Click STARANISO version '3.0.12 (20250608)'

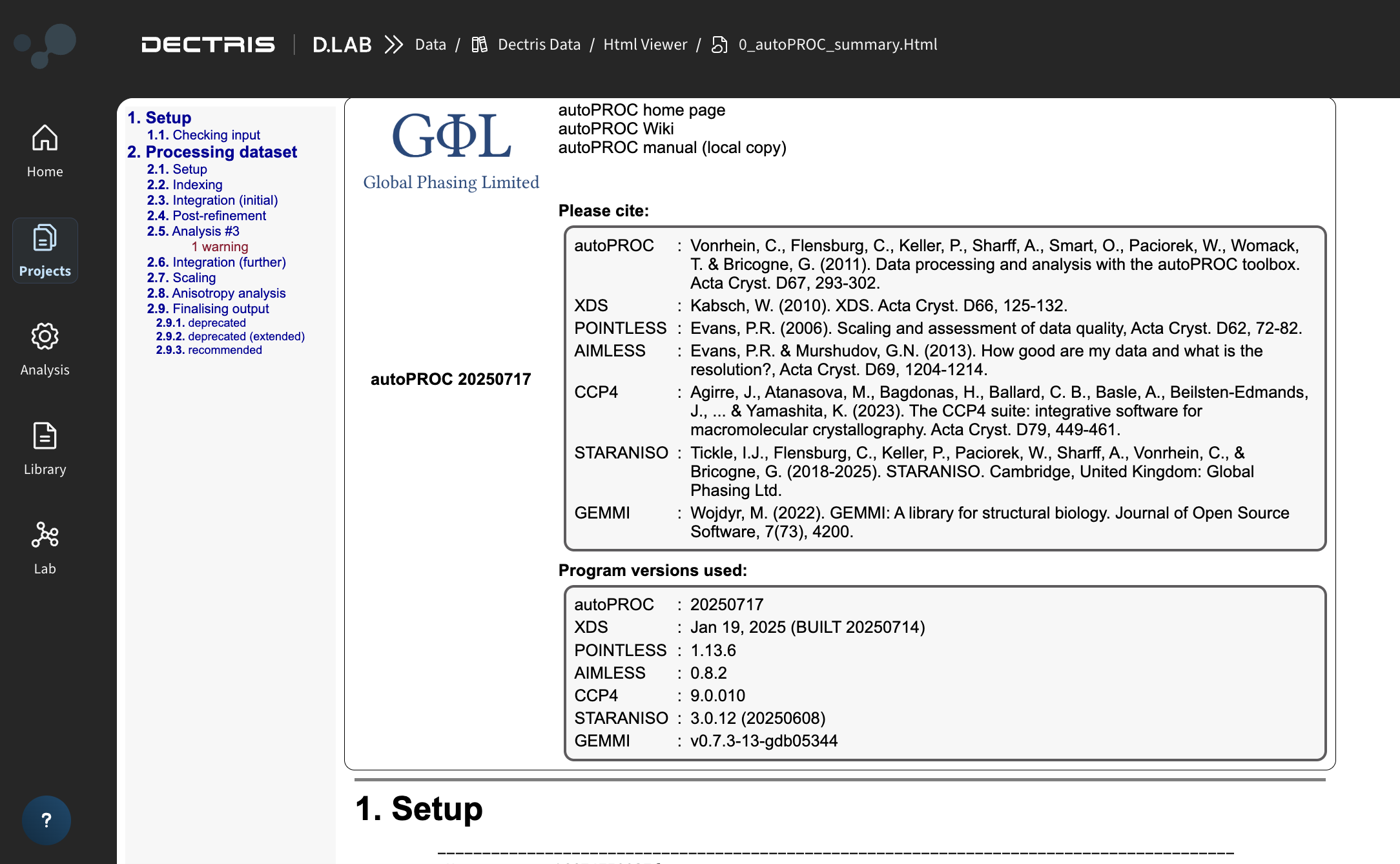(x=758, y=718)
